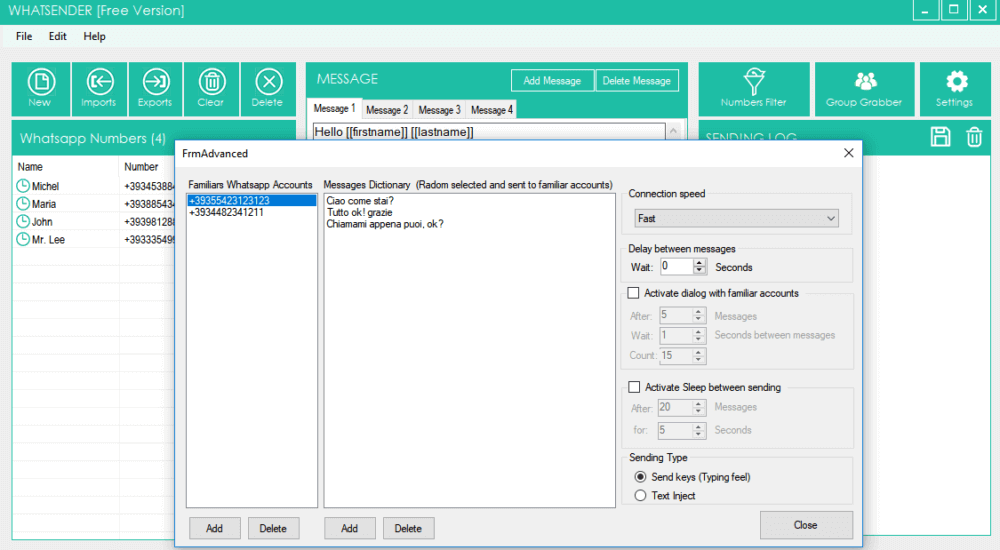The image size is (1000, 550).
Task: Open the Numbers Filter tool
Action: (754, 89)
